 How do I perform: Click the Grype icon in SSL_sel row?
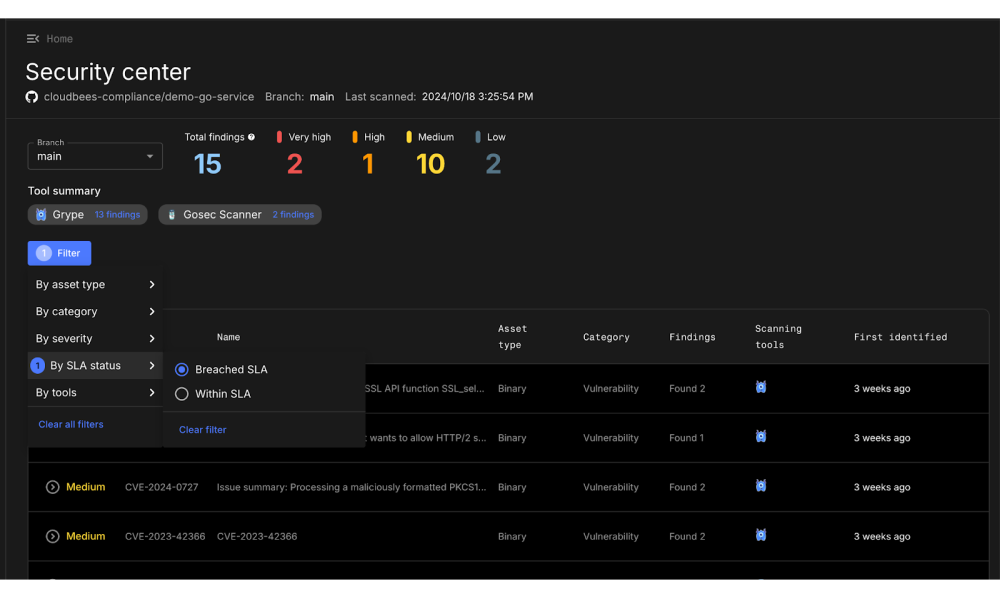[x=761, y=387]
